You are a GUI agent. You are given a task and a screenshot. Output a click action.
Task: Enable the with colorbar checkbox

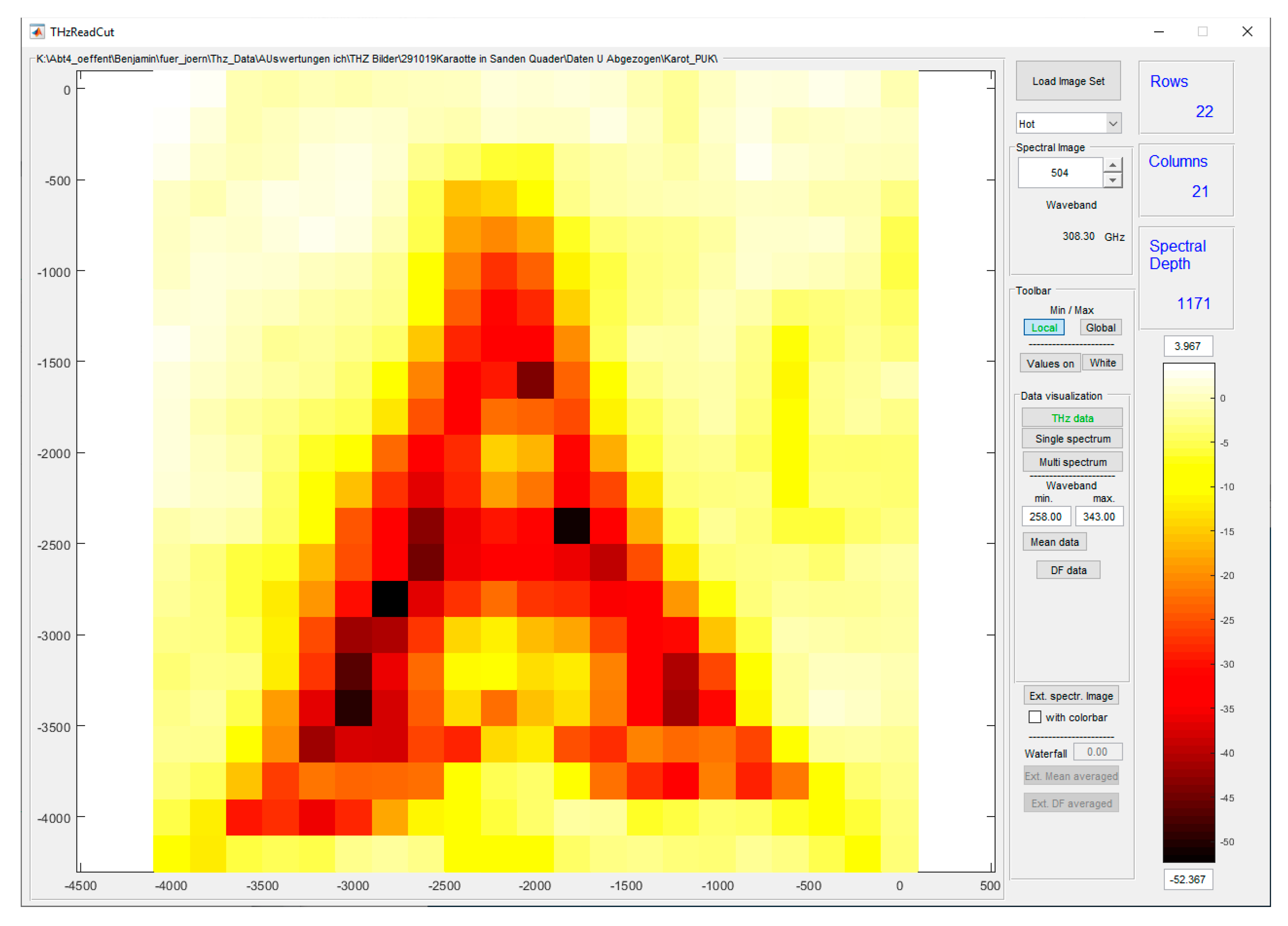coord(1035,717)
